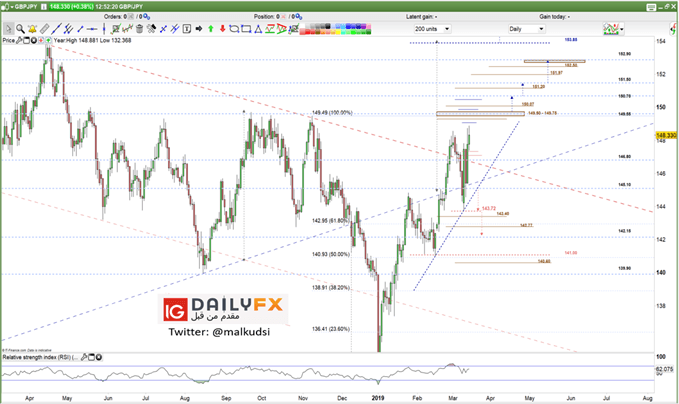Select the triangle drawing tool
679x404 pixels.
tap(258, 29)
